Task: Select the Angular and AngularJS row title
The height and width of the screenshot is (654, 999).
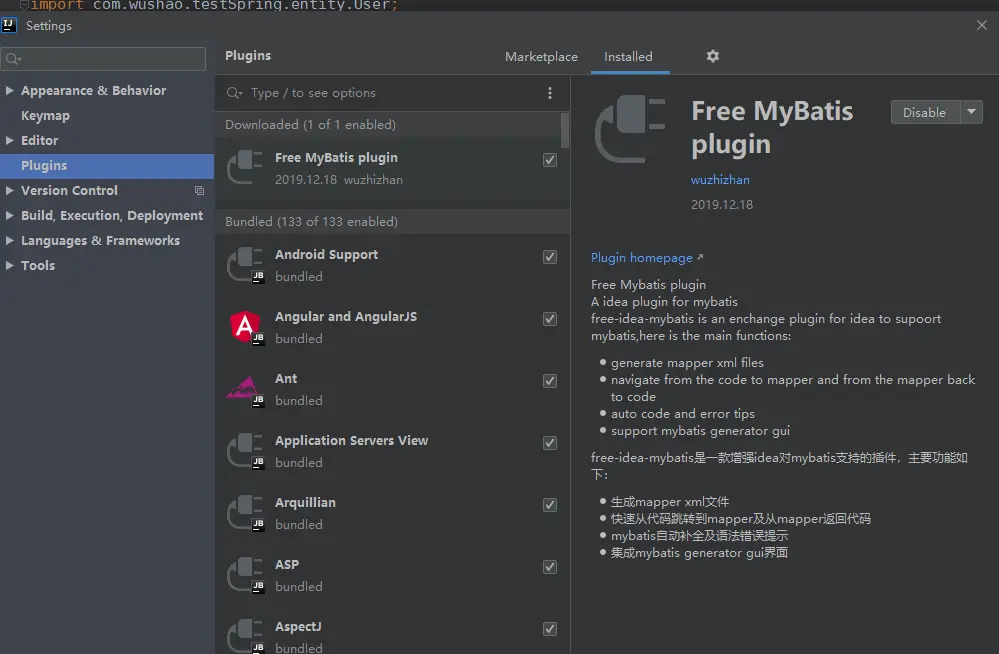Action: click(x=346, y=317)
